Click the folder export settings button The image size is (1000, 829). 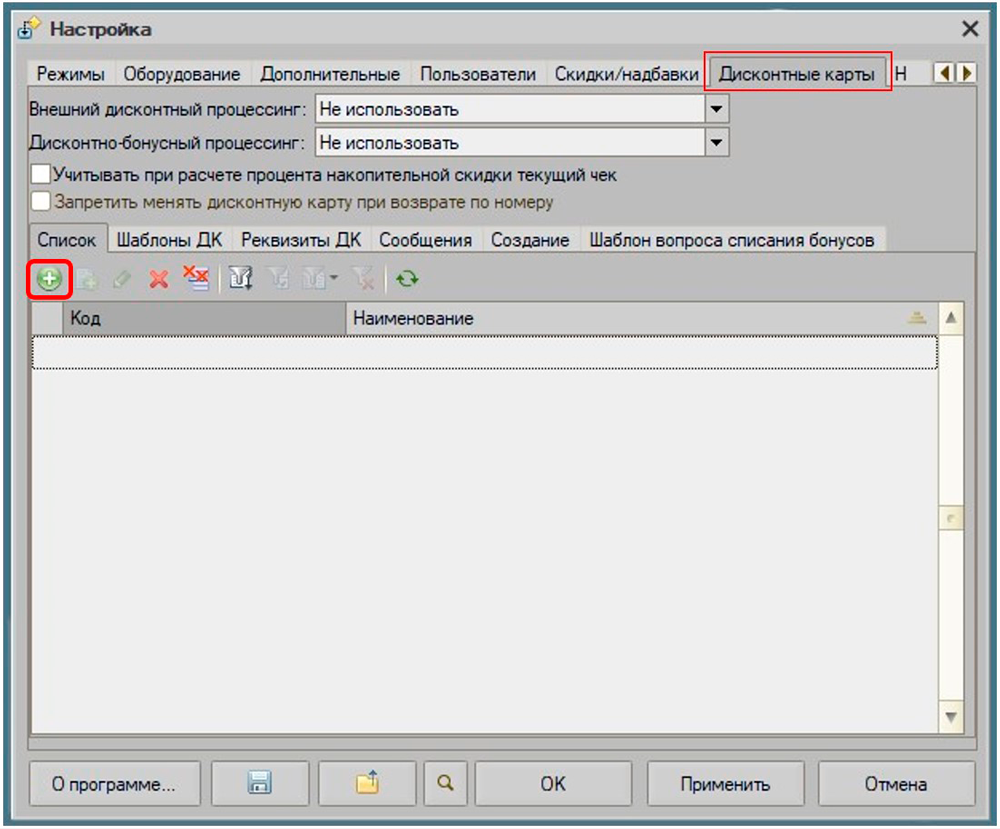point(367,784)
